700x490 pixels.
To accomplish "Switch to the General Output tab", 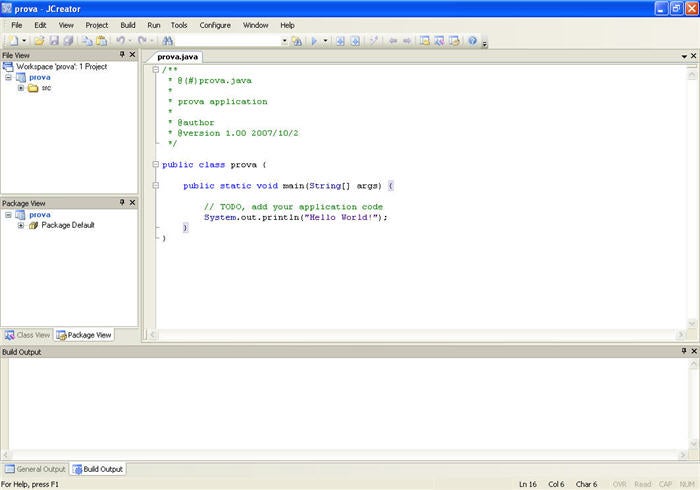I will coord(36,469).
